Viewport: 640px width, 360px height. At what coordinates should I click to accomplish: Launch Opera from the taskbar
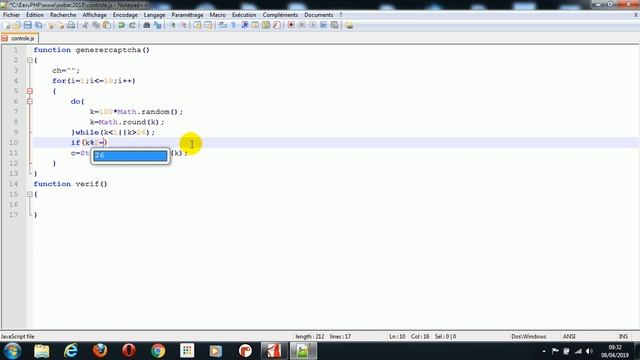pyautogui.click(x=129, y=351)
